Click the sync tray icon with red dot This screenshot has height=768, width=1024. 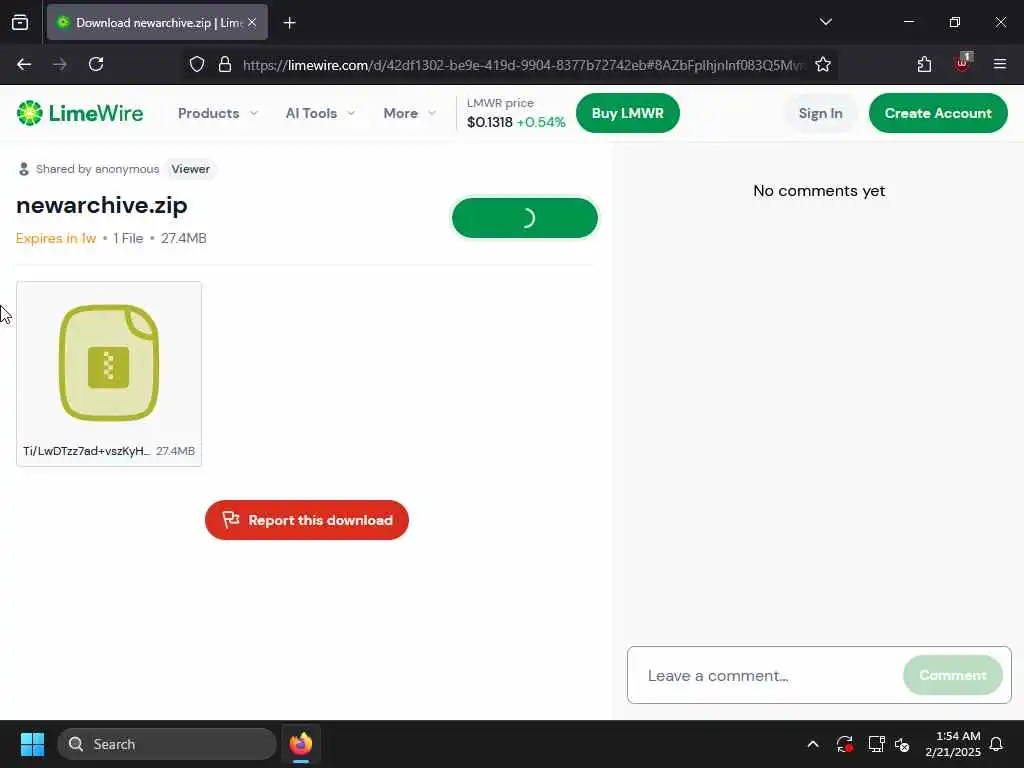pyautogui.click(x=844, y=744)
